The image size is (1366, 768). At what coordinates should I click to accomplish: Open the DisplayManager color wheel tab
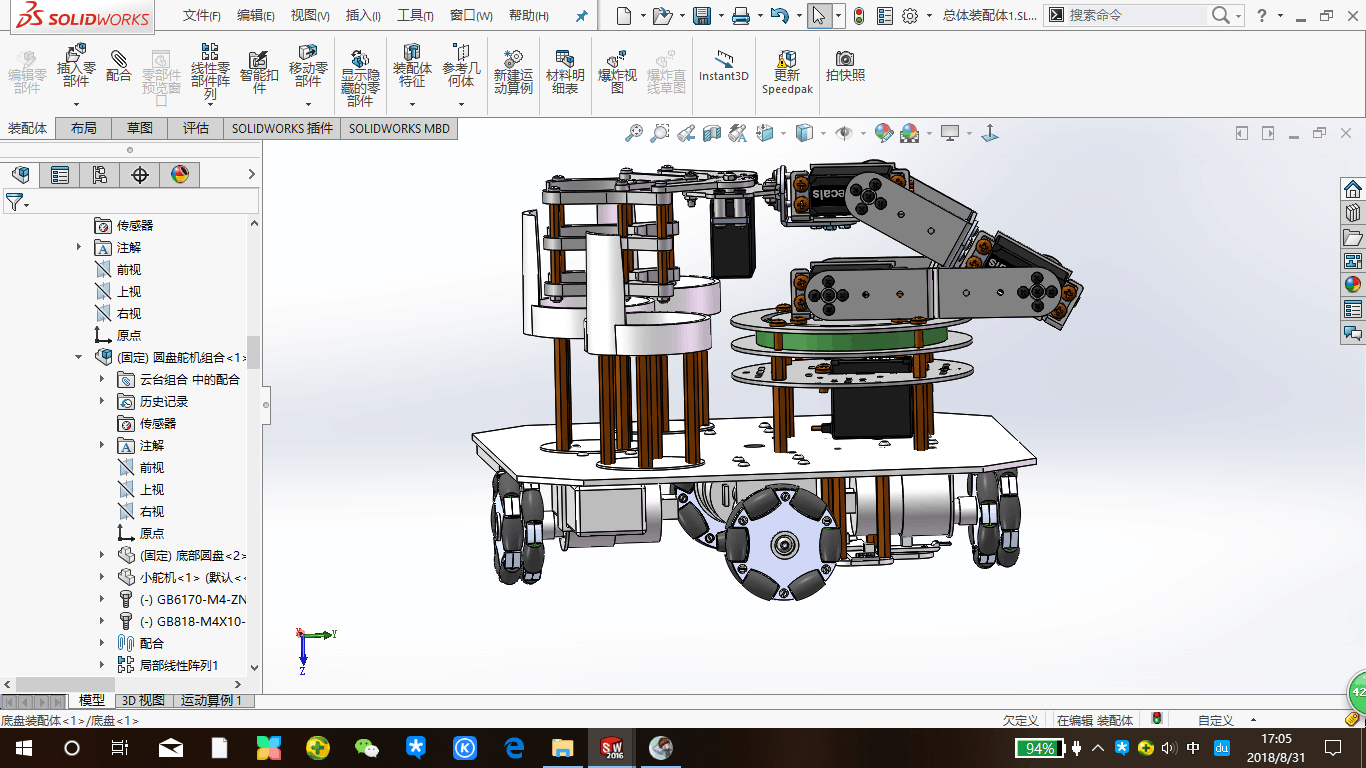point(180,175)
